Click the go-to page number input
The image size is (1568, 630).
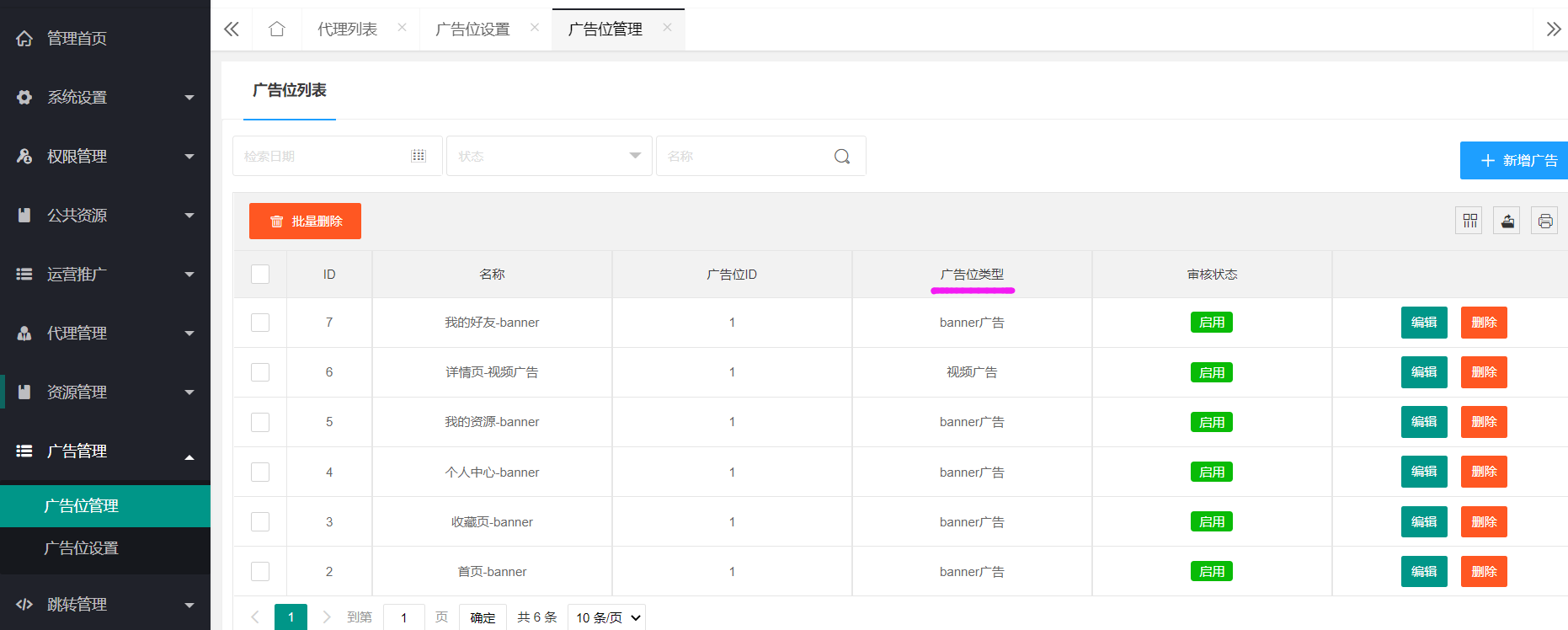[x=403, y=617]
